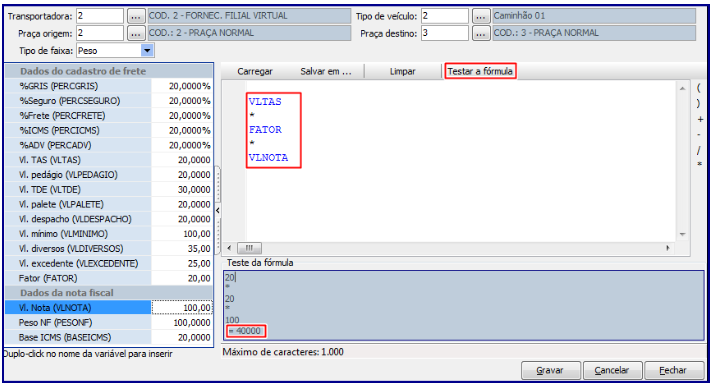Select %ADV (PERCADV) variable row
This screenshot has width=713, height=387.
[x=108, y=145]
